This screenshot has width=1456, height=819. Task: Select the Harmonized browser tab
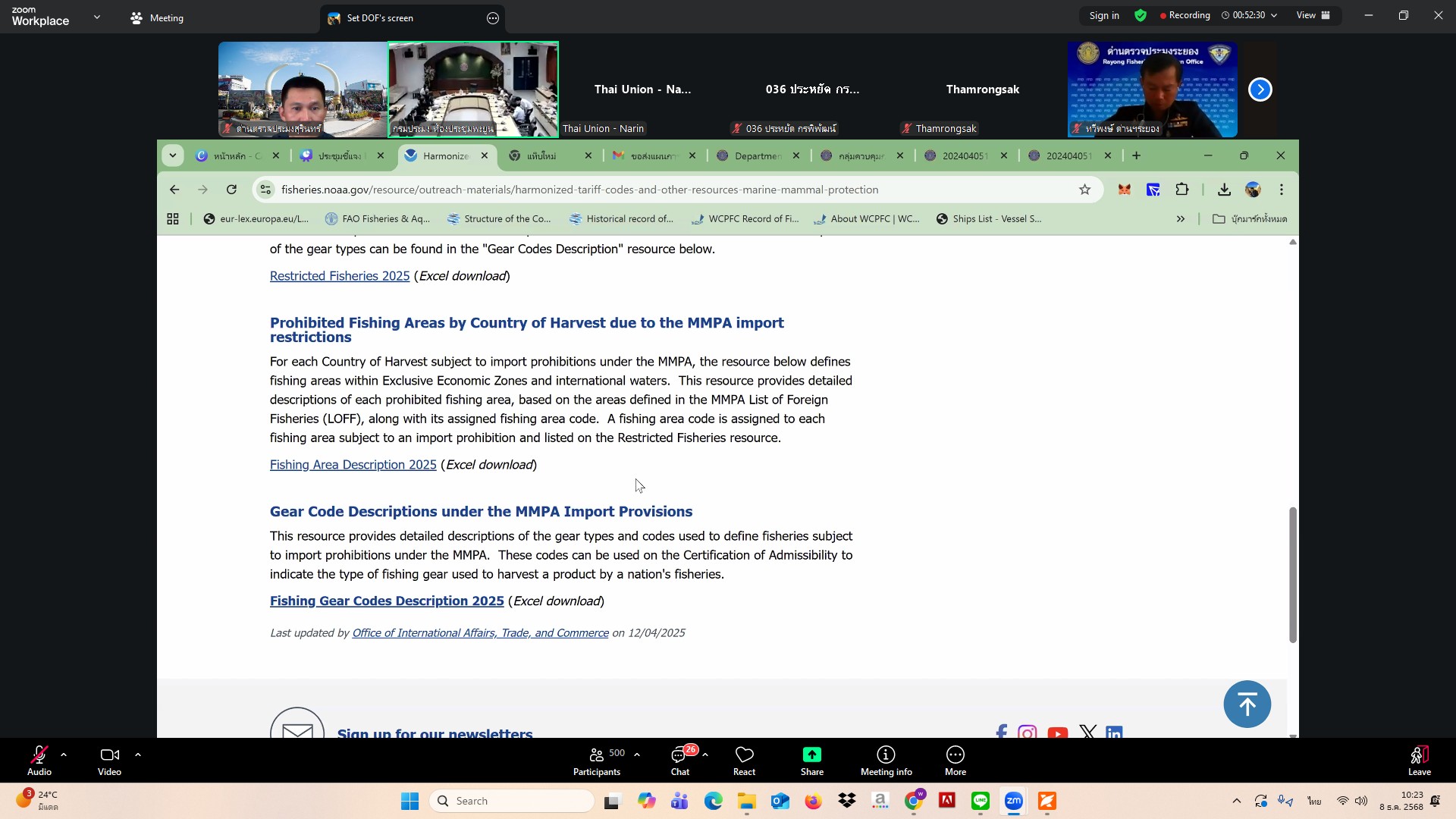[445, 156]
